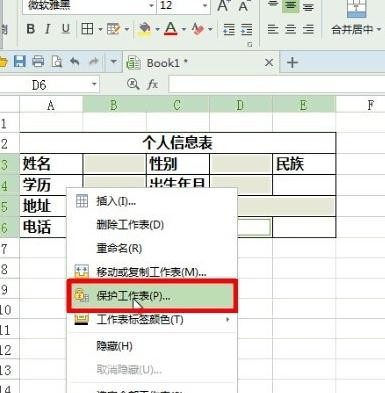Screen dimensions: 385x393
Task: Close the Book1 tab
Action: coord(269,63)
